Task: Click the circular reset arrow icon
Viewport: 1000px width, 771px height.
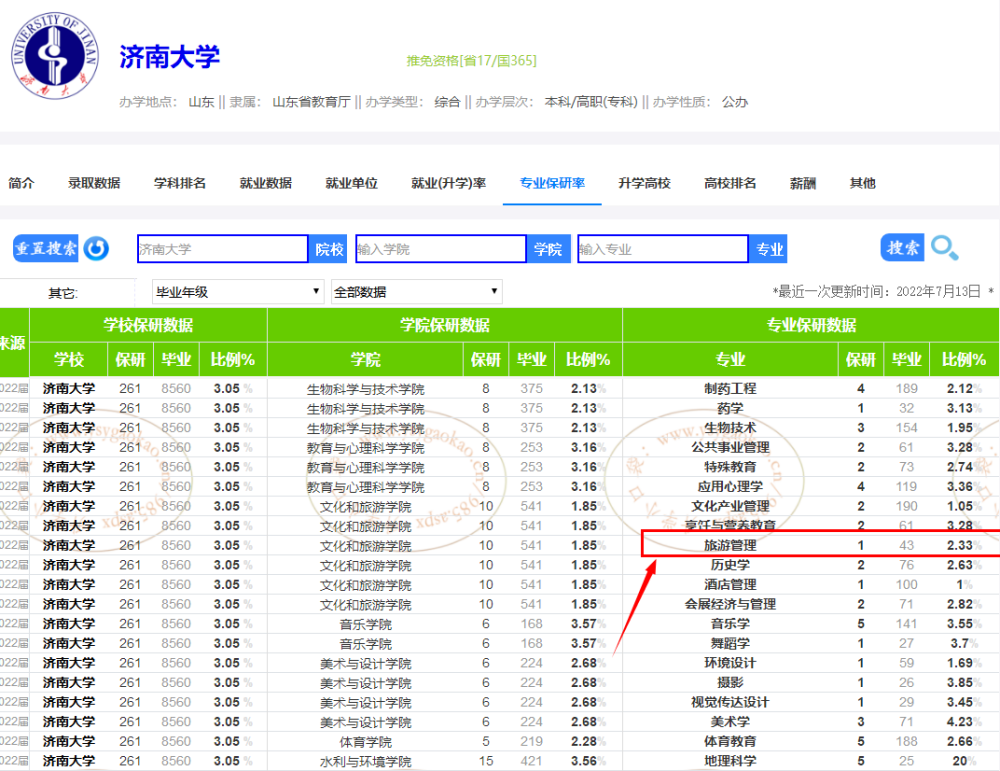Action: tap(96, 249)
